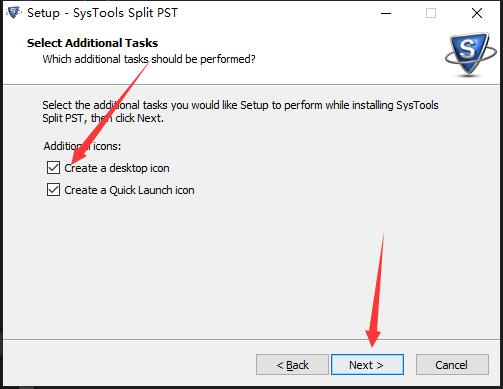503x389 pixels.
Task: Click the disabled maximize button
Action: [431, 13]
